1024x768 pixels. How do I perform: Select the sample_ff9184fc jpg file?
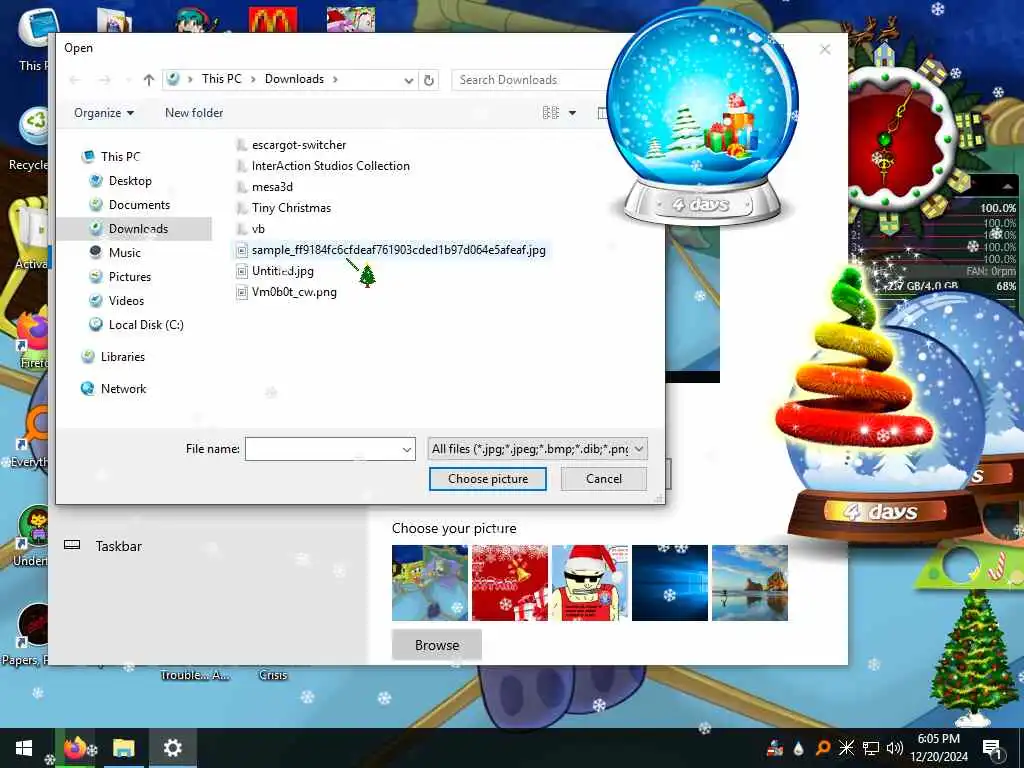click(391, 250)
